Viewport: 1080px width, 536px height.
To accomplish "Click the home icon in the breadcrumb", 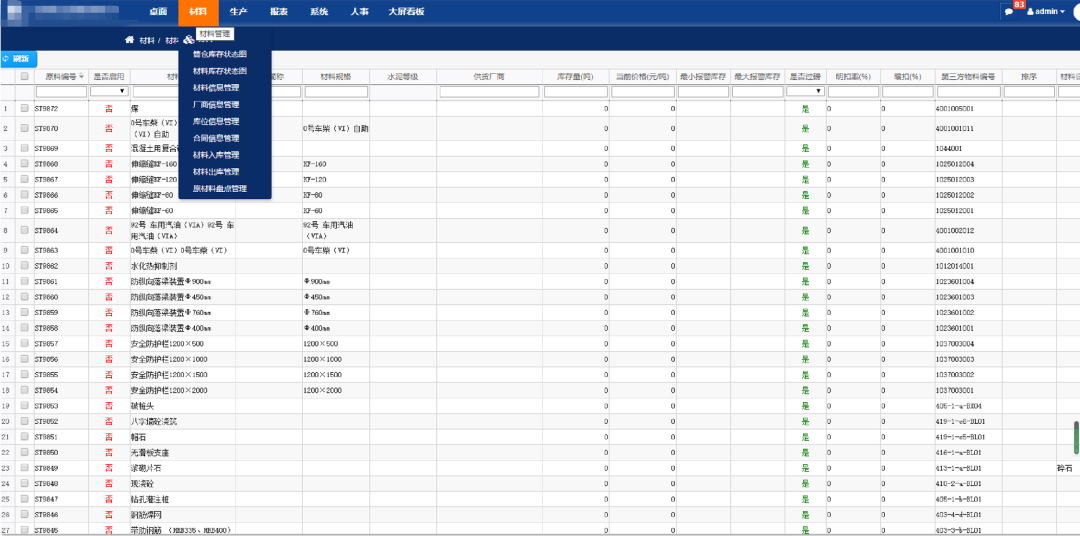I will coord(129,40).
